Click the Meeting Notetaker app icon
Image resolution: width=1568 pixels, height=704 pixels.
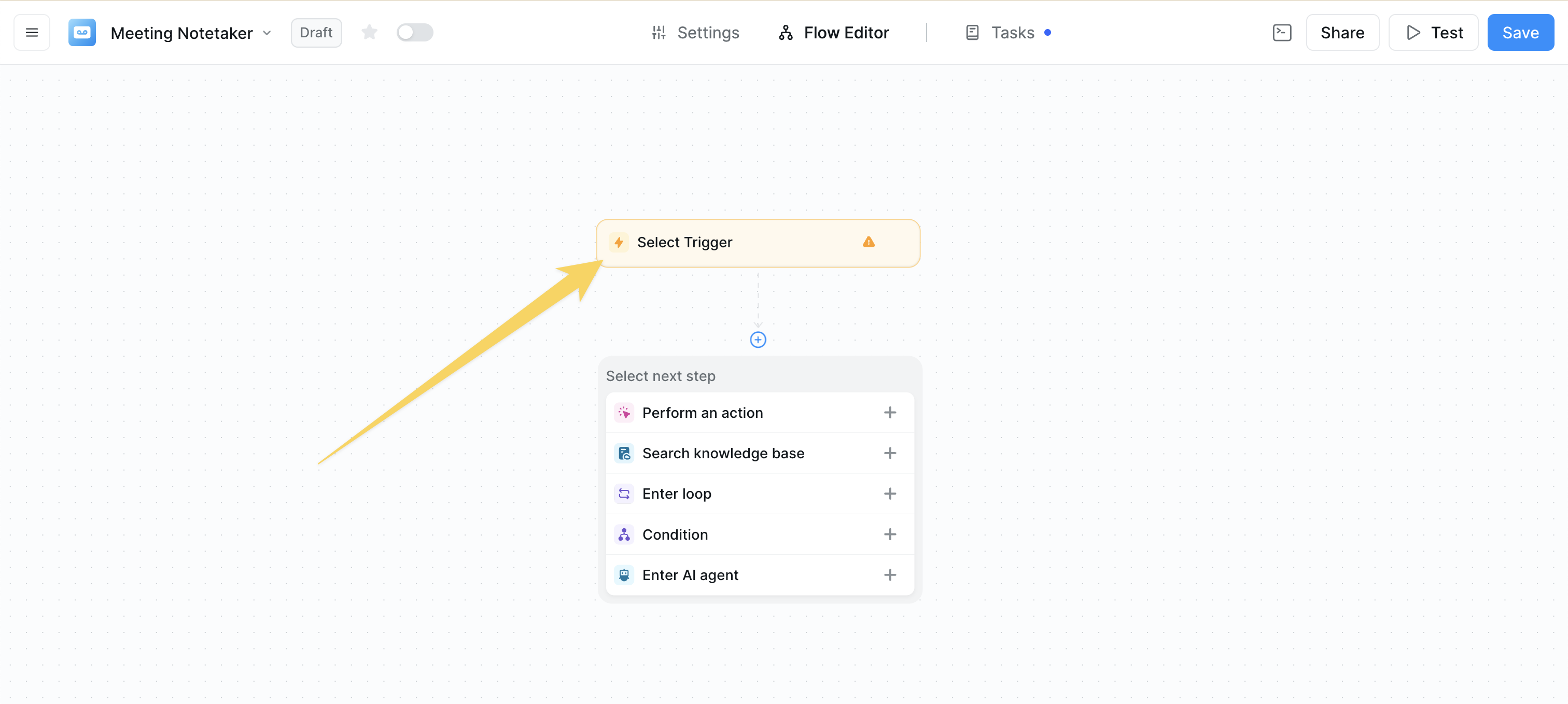click(81, 32)
